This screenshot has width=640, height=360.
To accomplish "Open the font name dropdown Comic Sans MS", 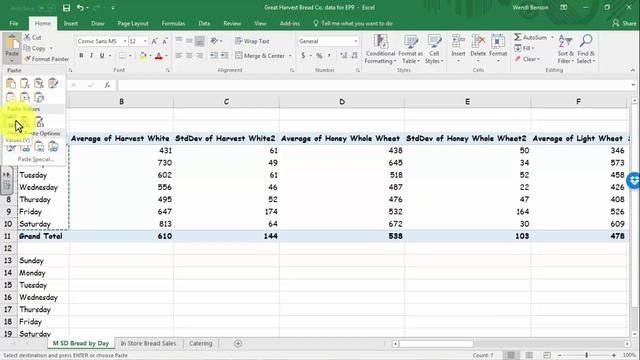I will click(125, 41).
